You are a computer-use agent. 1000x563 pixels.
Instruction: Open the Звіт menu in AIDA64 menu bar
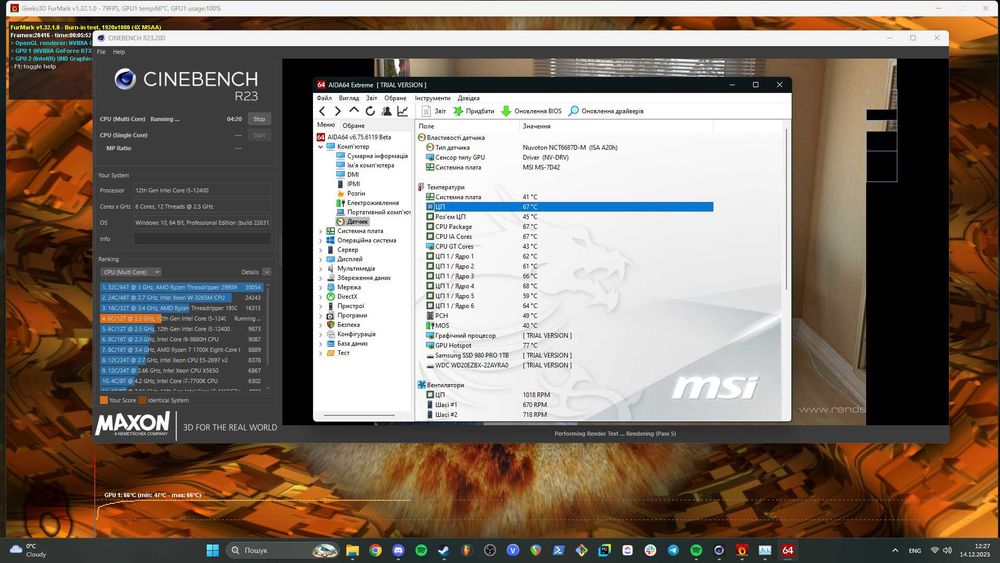[372, 98]
